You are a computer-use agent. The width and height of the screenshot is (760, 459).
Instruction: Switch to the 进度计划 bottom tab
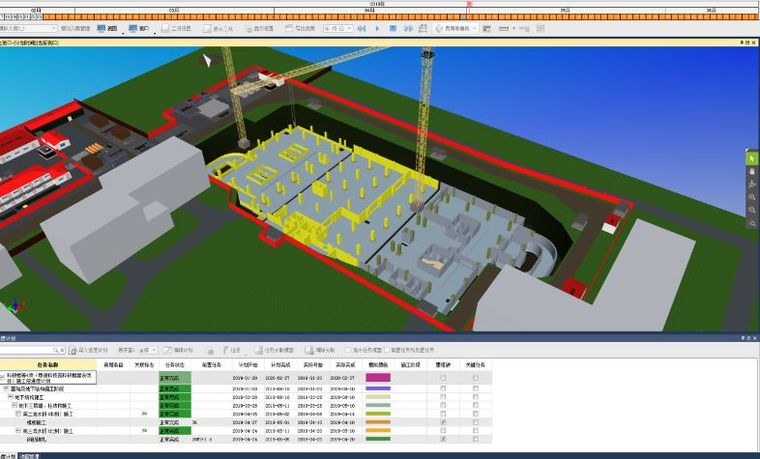point(8,456)
